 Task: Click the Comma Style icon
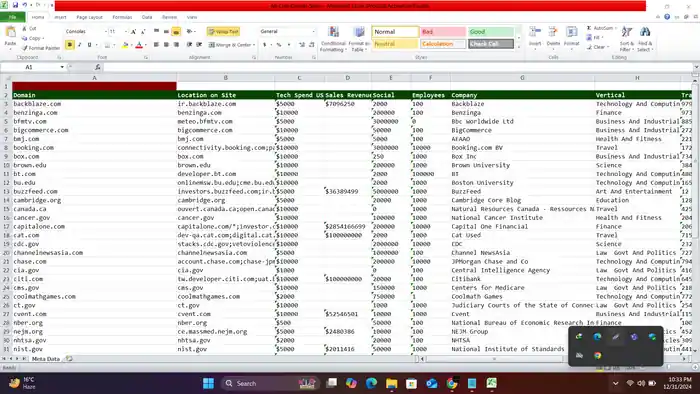[289, 45]
